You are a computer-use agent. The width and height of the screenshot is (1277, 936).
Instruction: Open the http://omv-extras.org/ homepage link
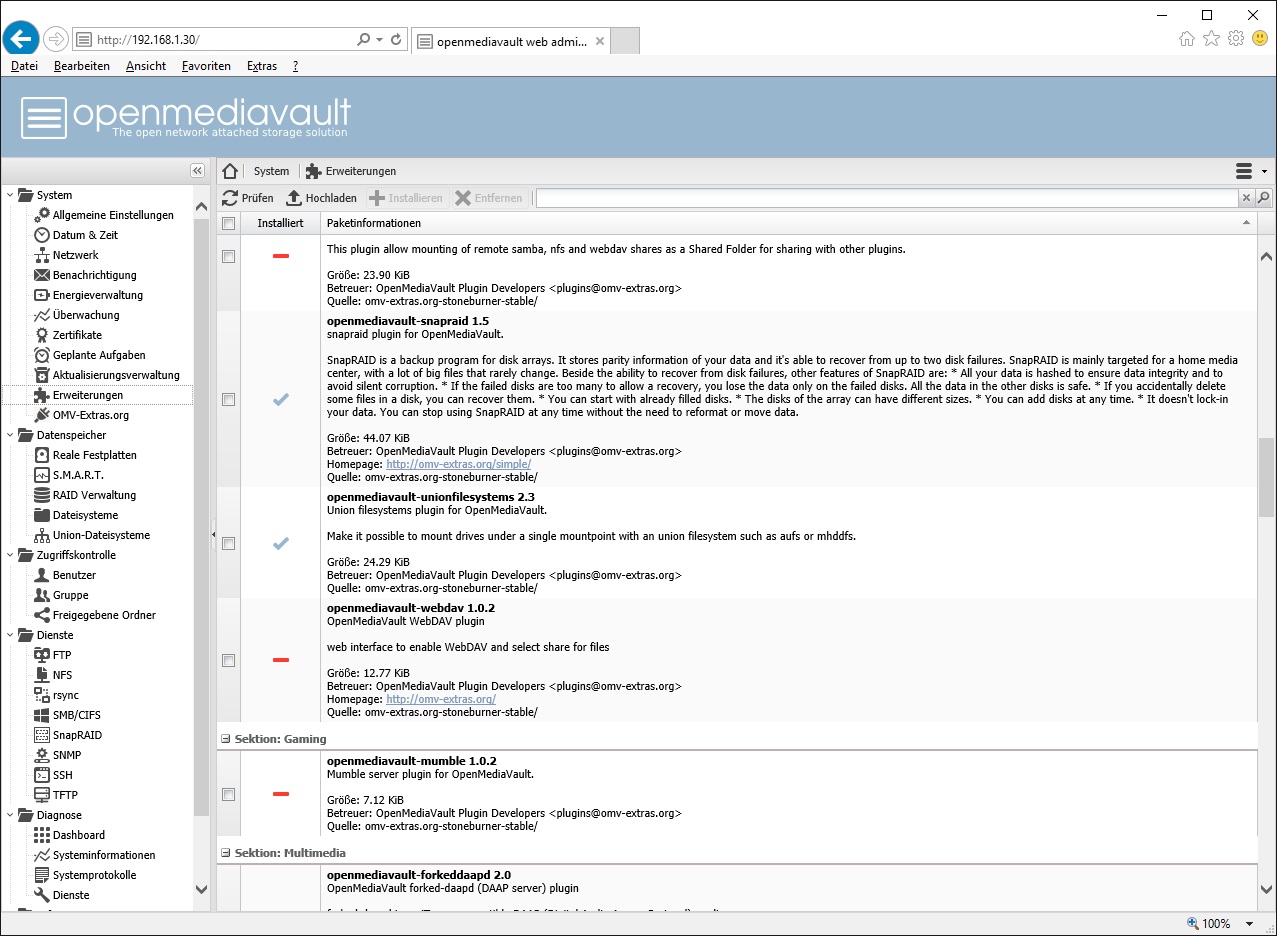pos(441,699)
